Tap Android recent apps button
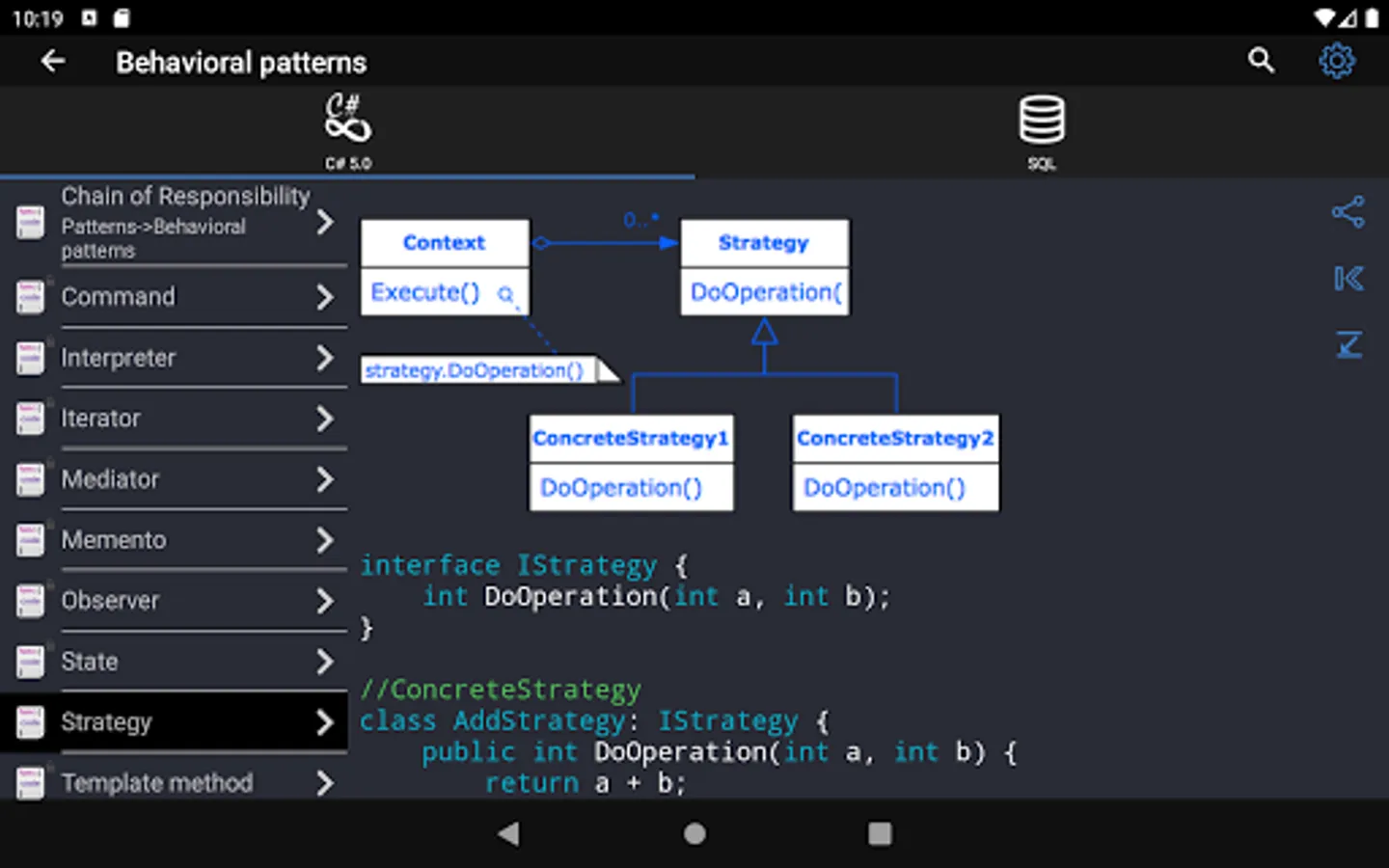 [x=880, y=833]
